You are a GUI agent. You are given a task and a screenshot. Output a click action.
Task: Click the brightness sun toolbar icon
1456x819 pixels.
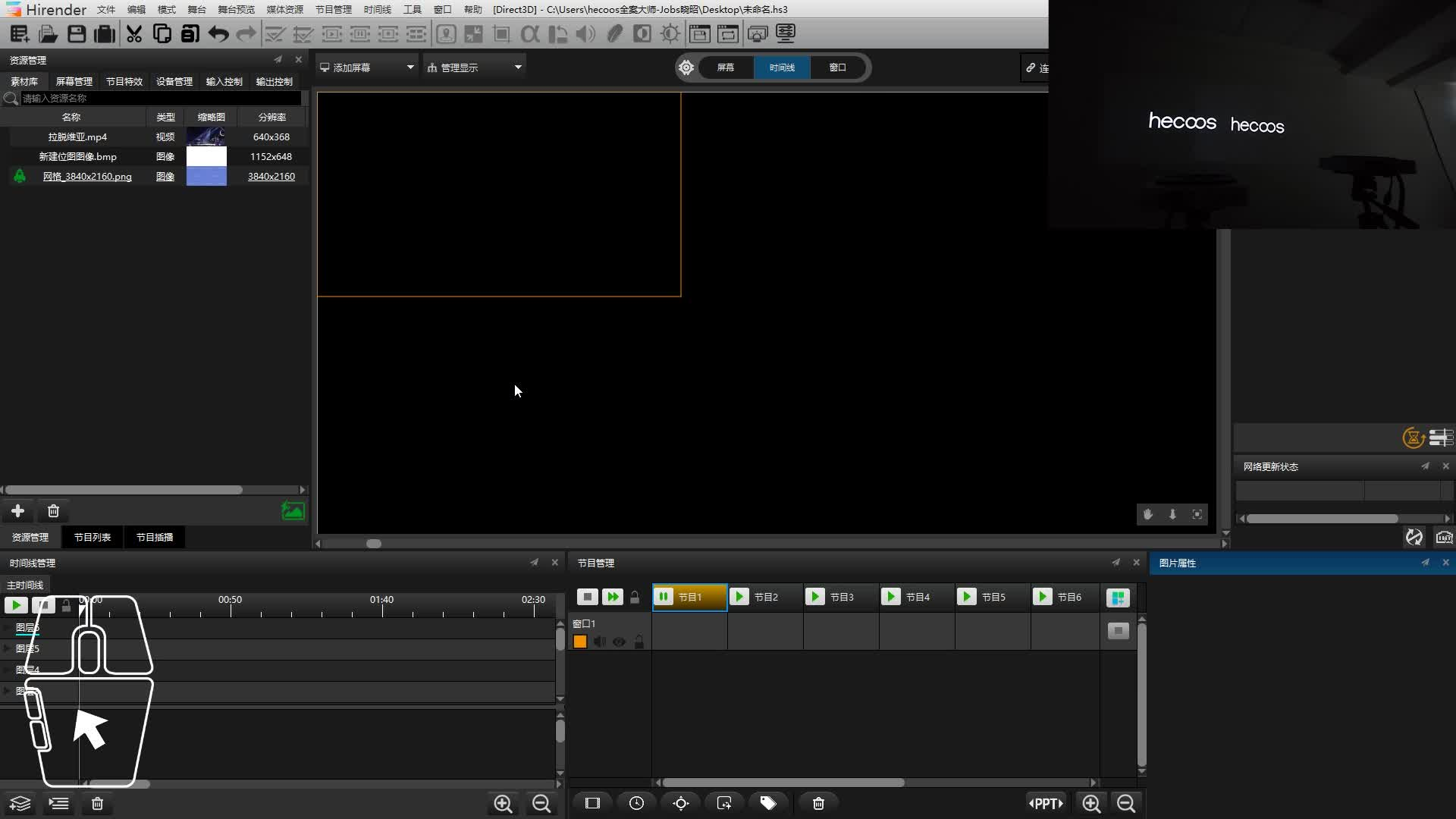670,33
